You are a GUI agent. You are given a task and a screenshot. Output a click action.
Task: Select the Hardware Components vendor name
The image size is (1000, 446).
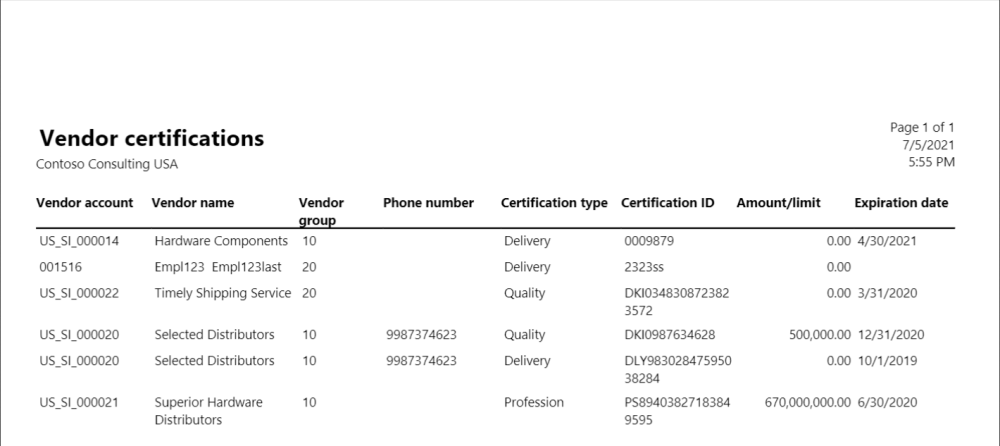[221, 241]
